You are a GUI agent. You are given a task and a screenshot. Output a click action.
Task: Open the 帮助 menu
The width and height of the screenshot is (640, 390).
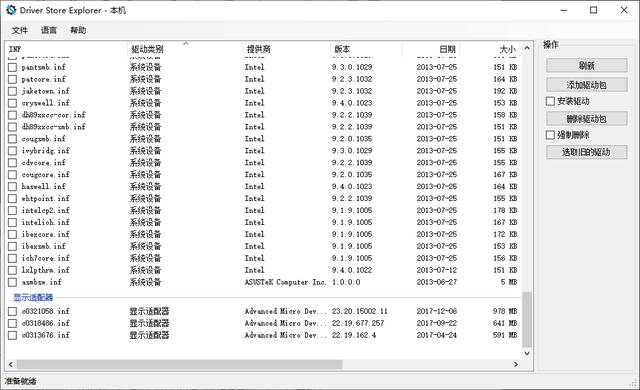point(78,30)
